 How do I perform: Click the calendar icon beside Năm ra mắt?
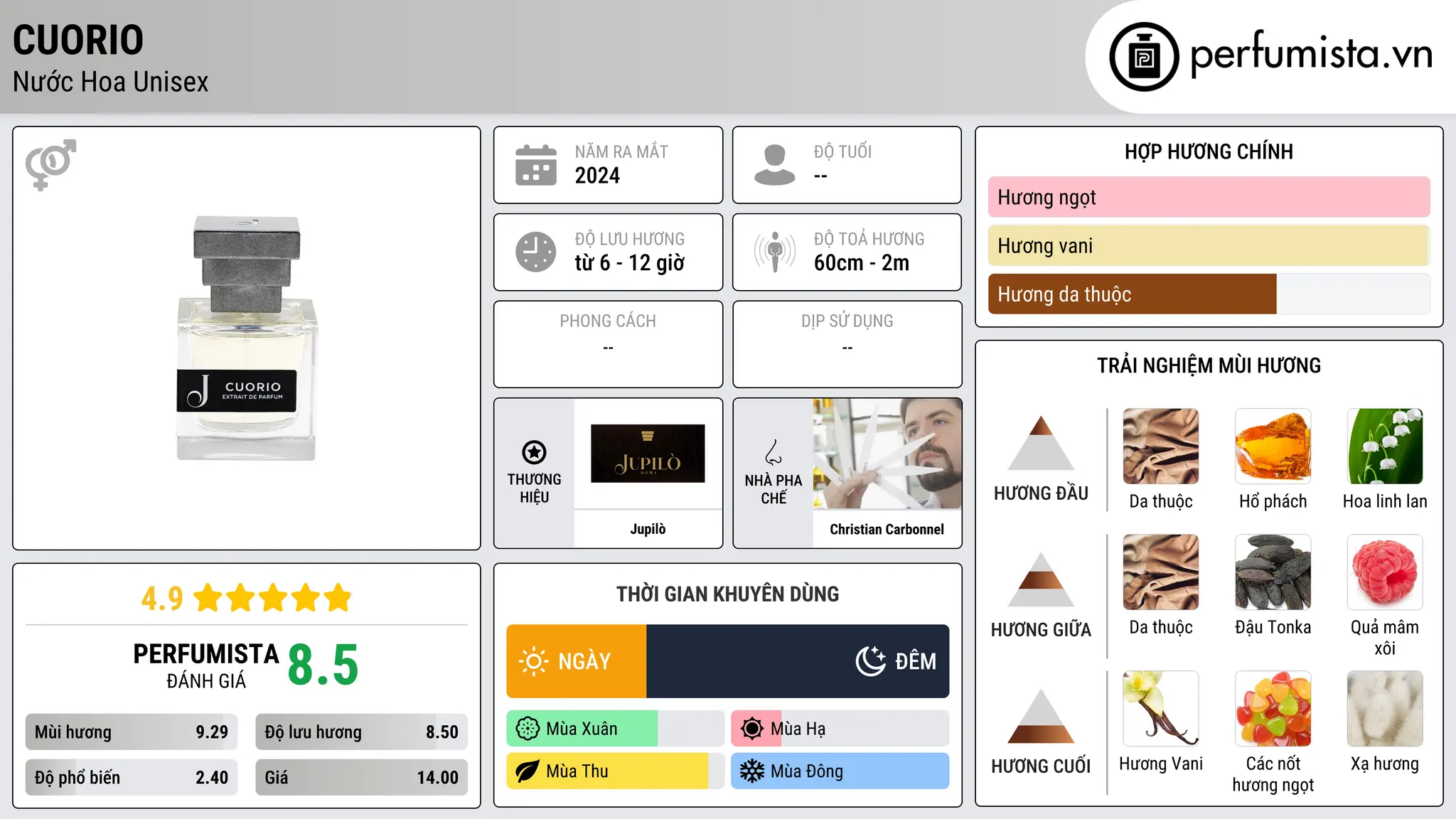coord(536,165)
